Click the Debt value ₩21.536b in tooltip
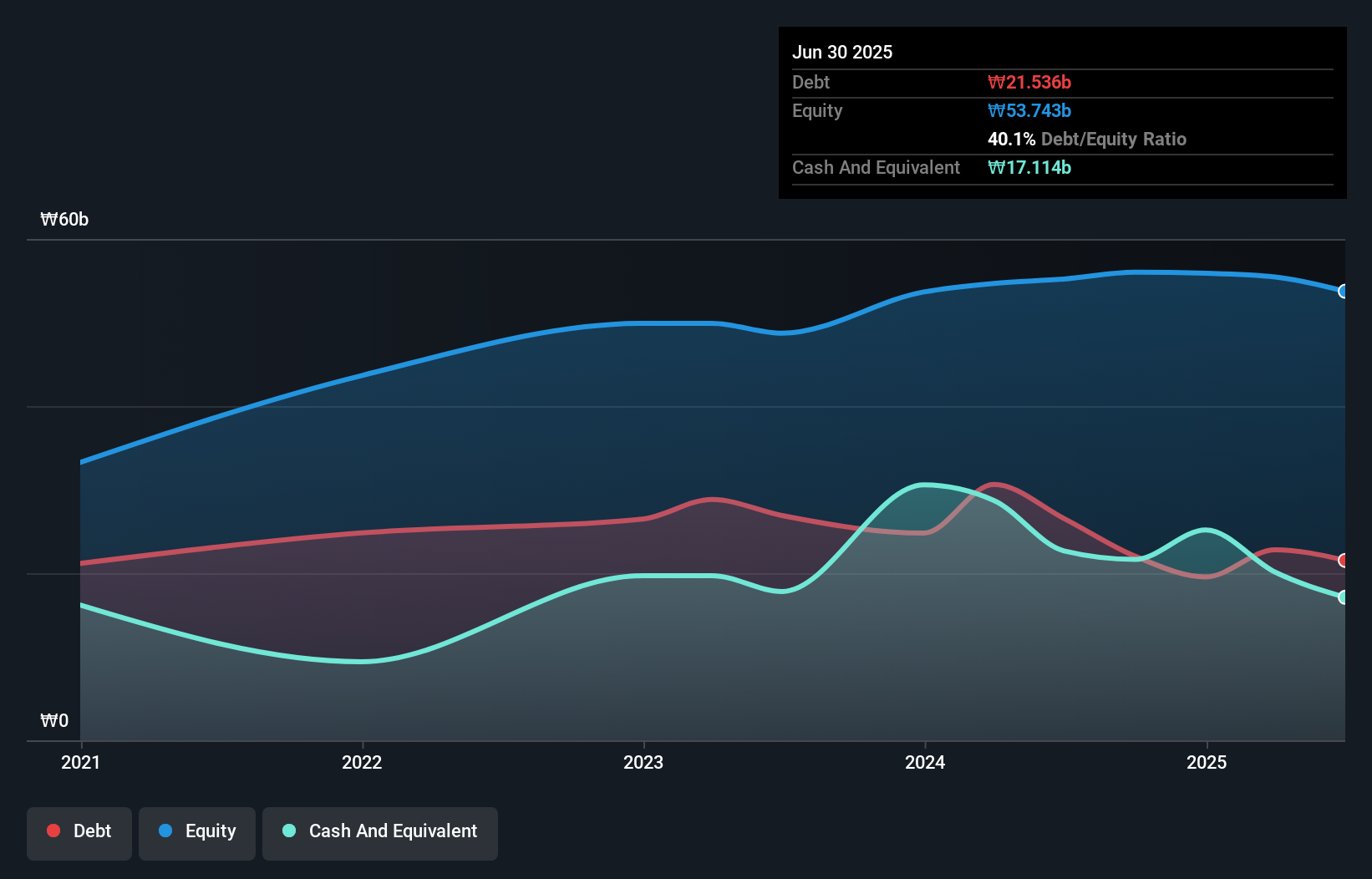The image size is (1372, 879). [x=1029, y=82]
